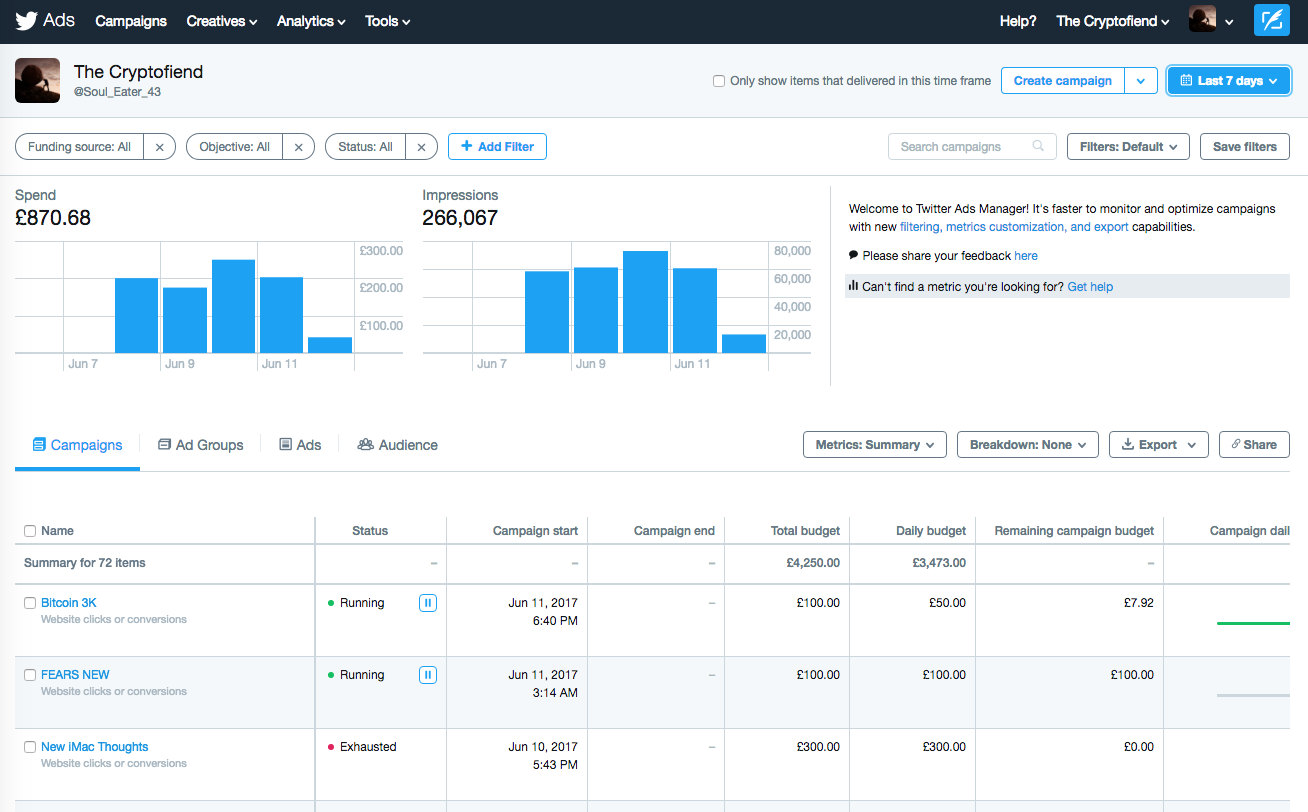Open the Help? menu item
Viewport: 1308px width, 812px height.
[1018, 21]
